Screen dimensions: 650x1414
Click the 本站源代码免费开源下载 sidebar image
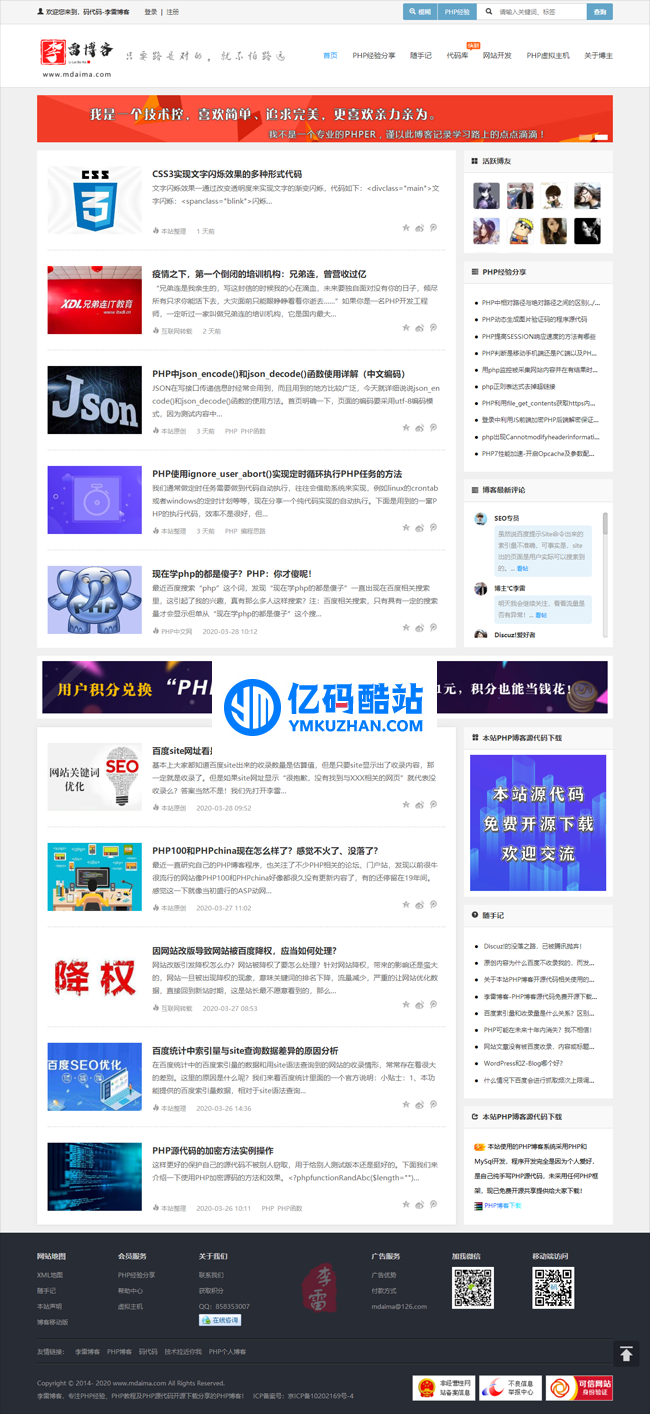[x=538, y=822]
